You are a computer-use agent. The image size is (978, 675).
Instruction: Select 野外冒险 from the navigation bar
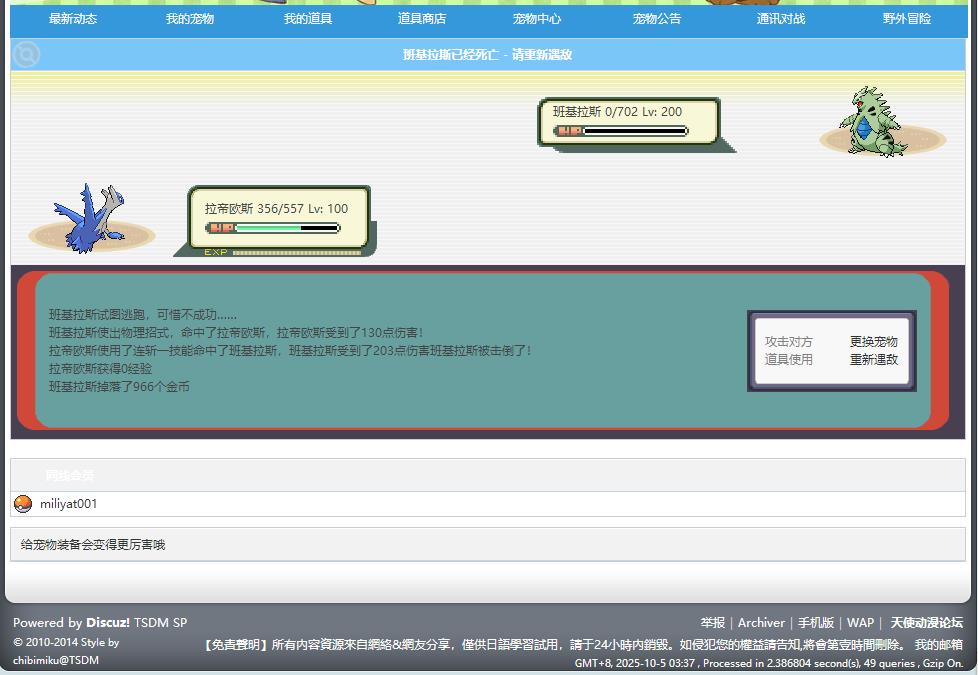click(x=907, y=19)
